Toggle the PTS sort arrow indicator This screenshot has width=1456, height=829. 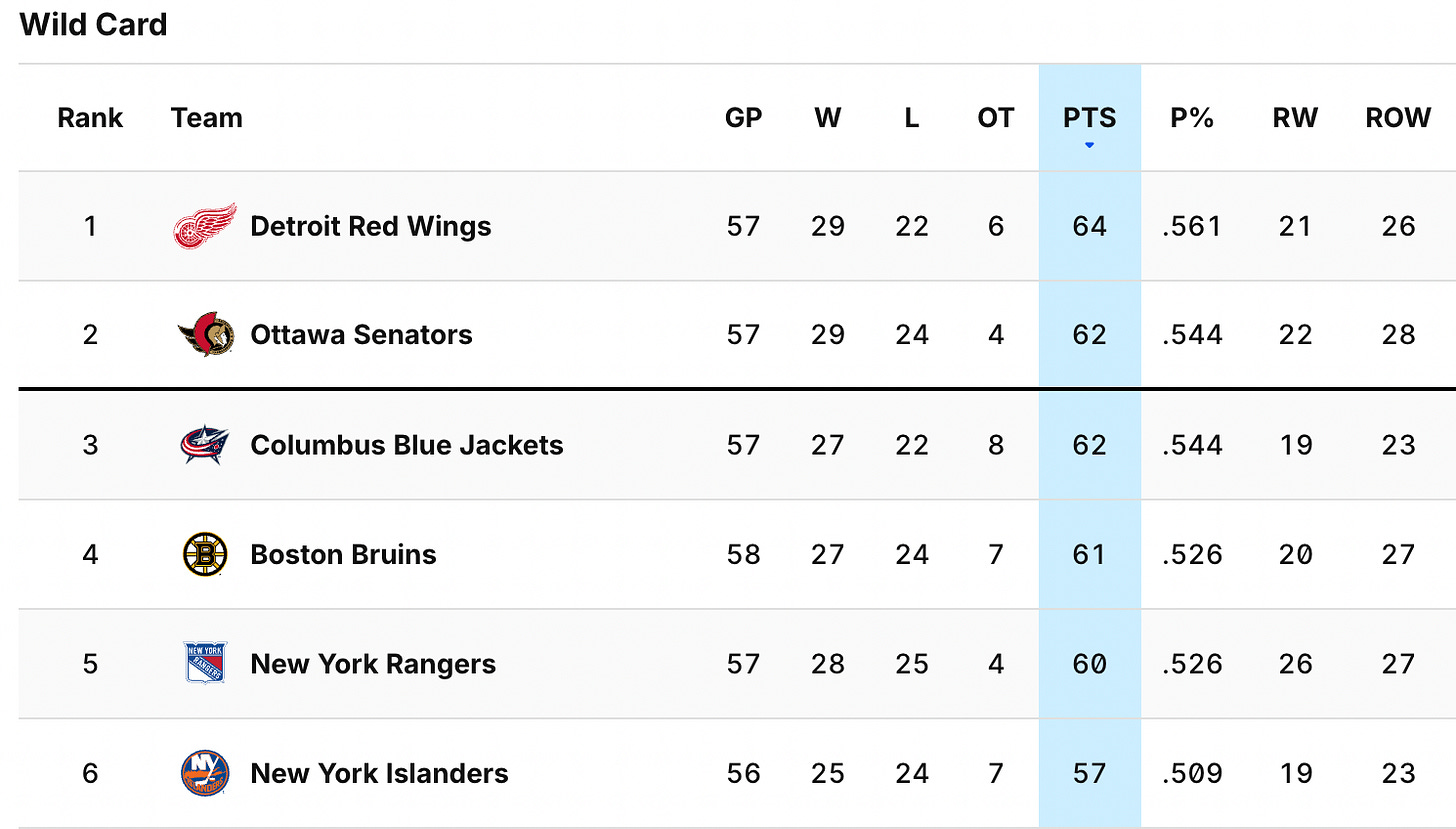click(1089, 146)
